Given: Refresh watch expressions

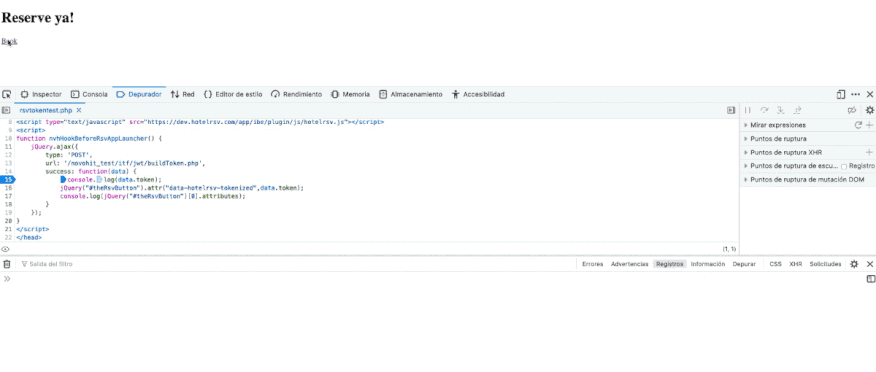Looking at the screenshot, I should (858, 125).
